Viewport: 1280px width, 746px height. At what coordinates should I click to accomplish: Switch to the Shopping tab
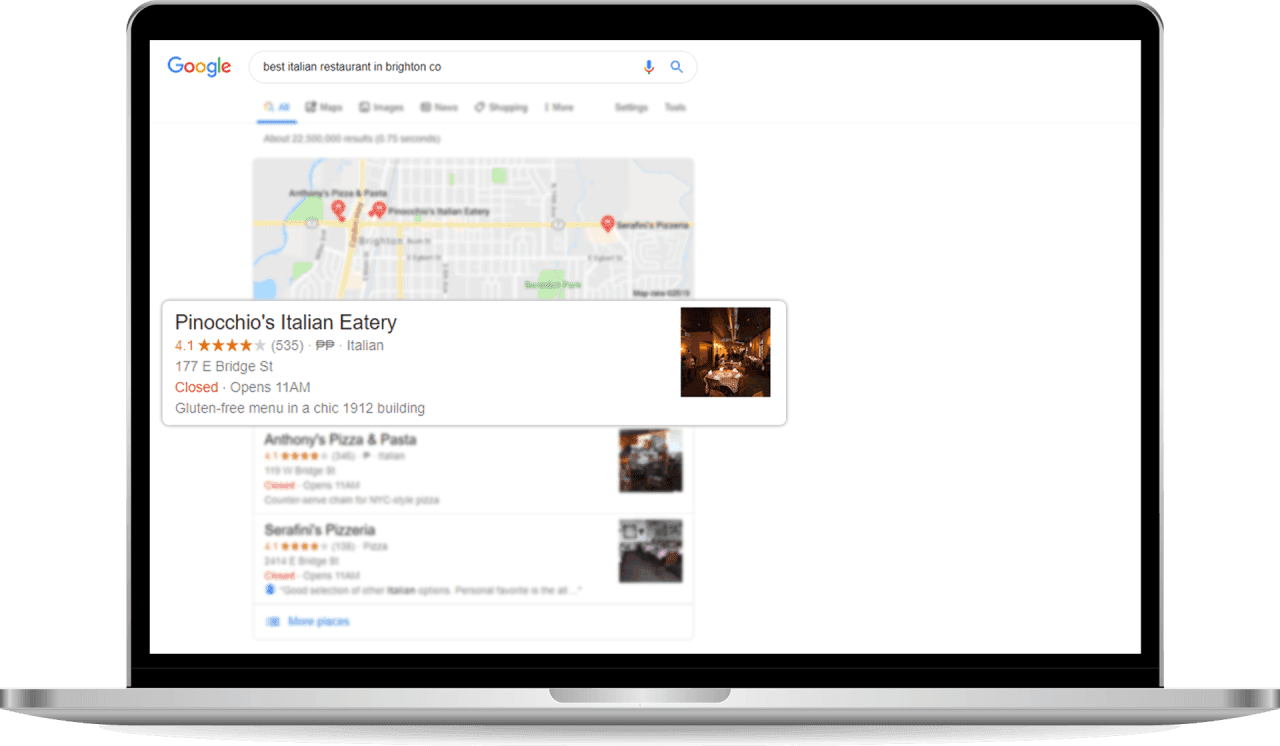pos(501,107)
